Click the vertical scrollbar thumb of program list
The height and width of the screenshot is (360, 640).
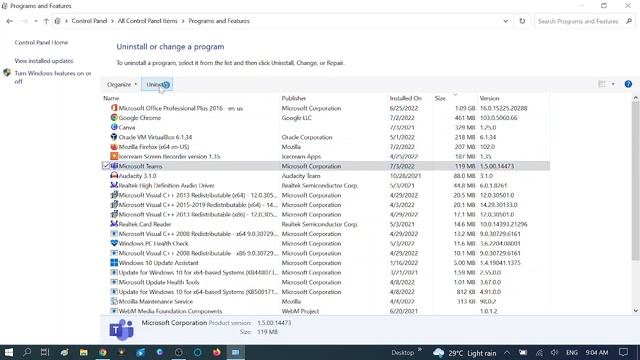pyautogui.click(x=636, y=181)
